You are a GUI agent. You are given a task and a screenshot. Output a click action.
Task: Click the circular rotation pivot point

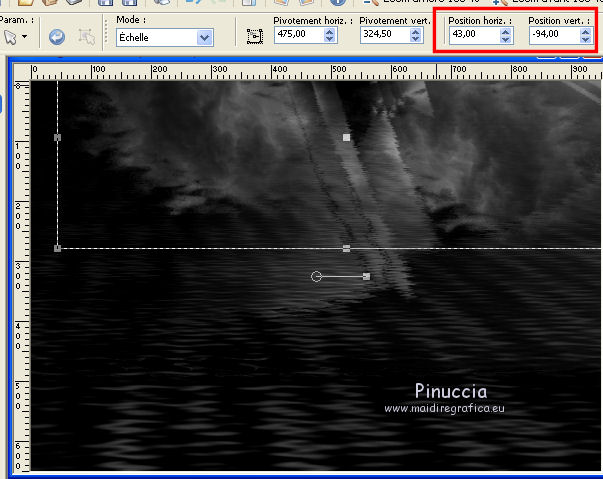click(x=316, y=276)
